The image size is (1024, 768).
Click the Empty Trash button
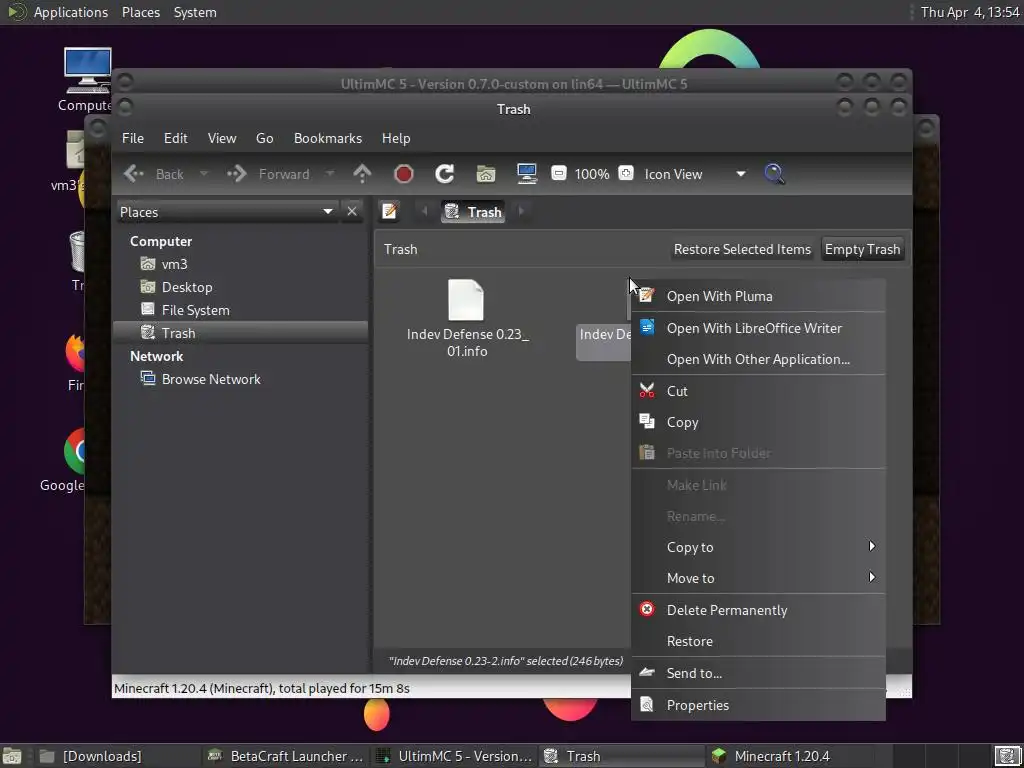(x=863, y=249)
